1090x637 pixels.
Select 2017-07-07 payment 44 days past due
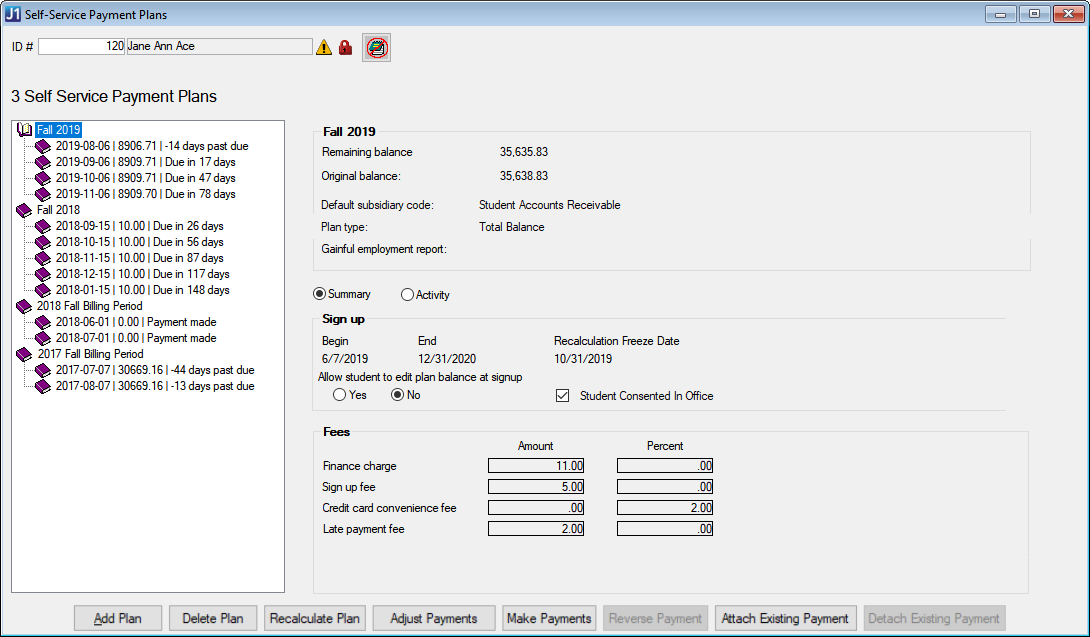point(154,370)
